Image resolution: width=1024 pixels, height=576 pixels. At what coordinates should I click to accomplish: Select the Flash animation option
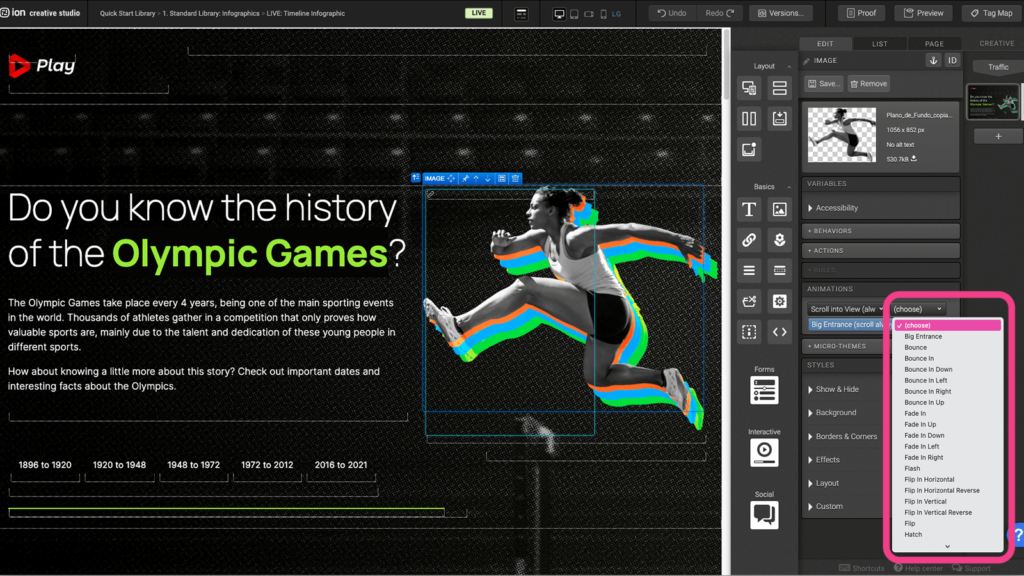(948, 468)
